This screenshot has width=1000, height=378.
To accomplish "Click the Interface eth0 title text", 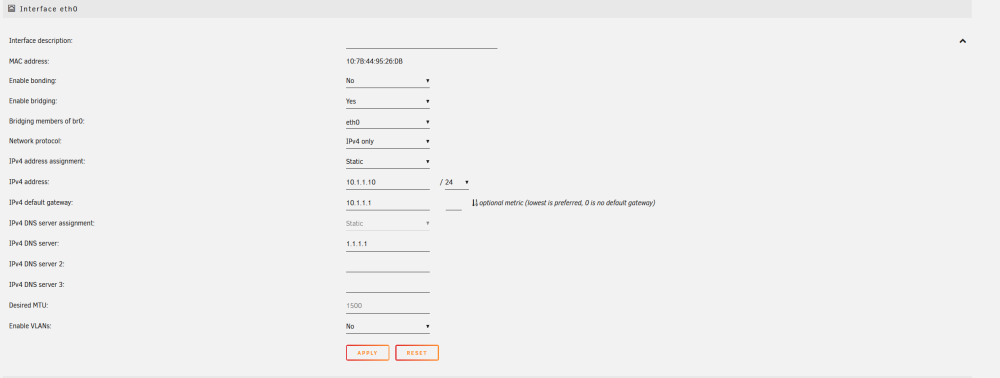I will point(49,10).
